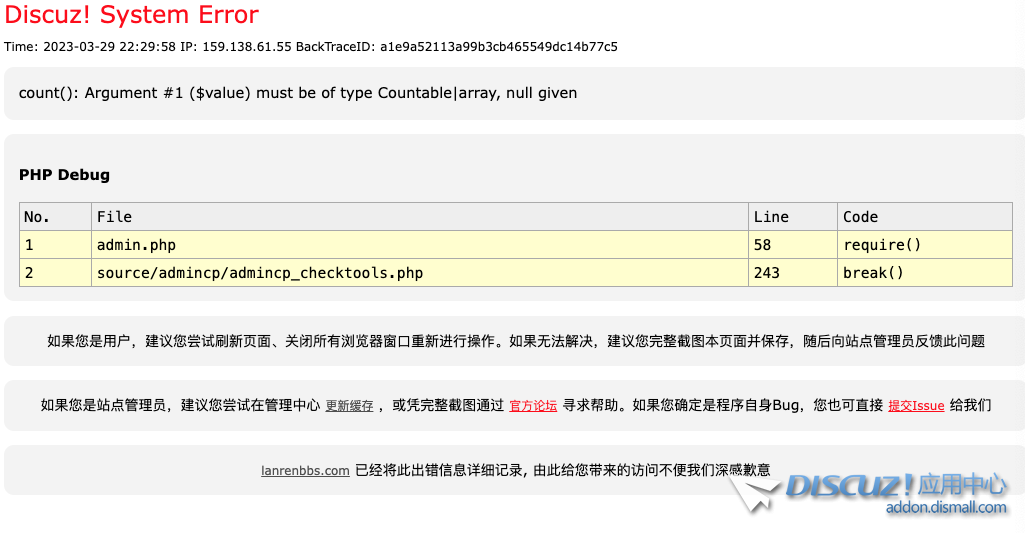Click the Discuz! 应用中心 logo
The height and width of the screenshot is (533, 1025).
895,486
